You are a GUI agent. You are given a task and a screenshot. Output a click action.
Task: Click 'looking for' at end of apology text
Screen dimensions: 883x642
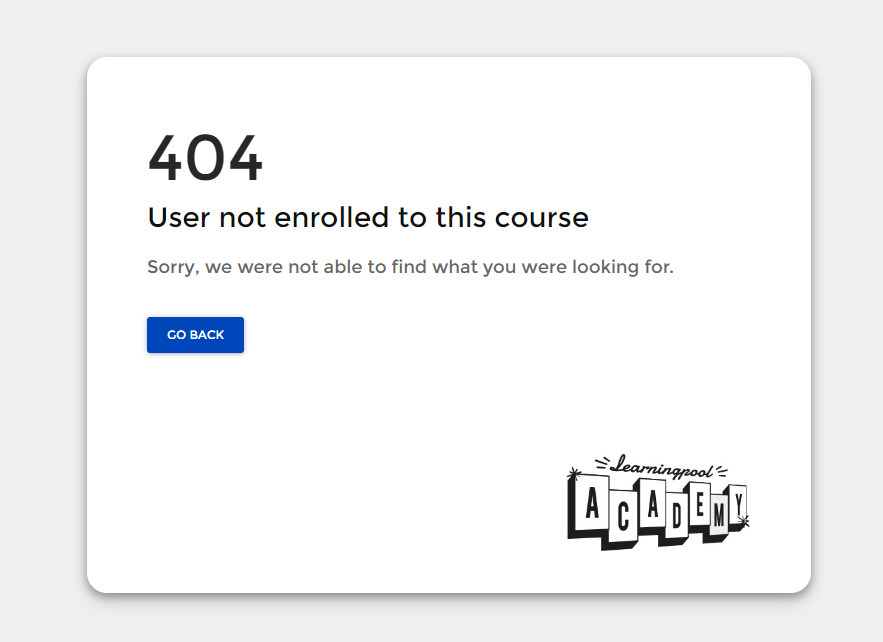[x=623, y=266]
